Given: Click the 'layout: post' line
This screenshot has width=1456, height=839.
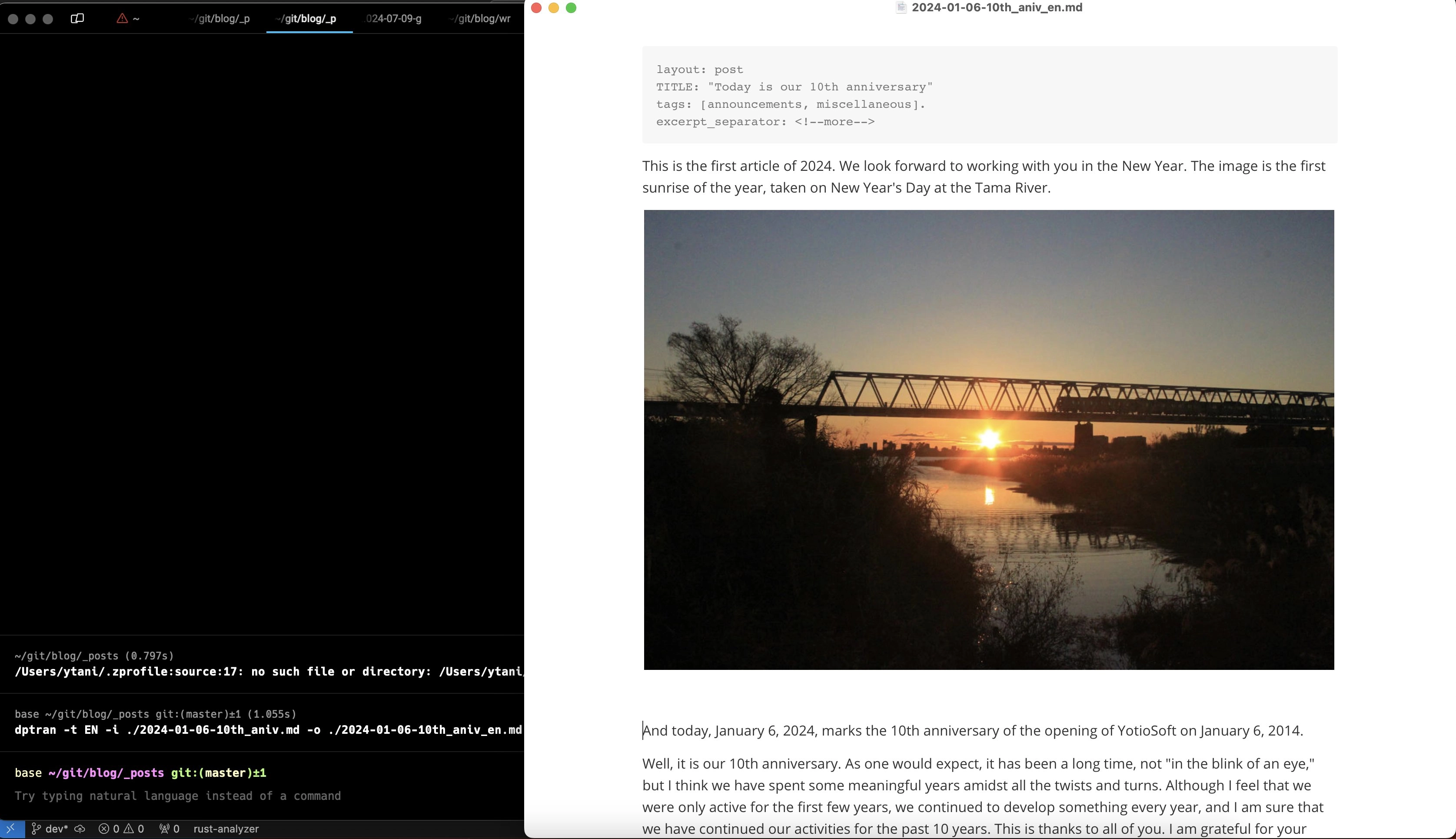Looking at the screenshot, I should (700, 70).
